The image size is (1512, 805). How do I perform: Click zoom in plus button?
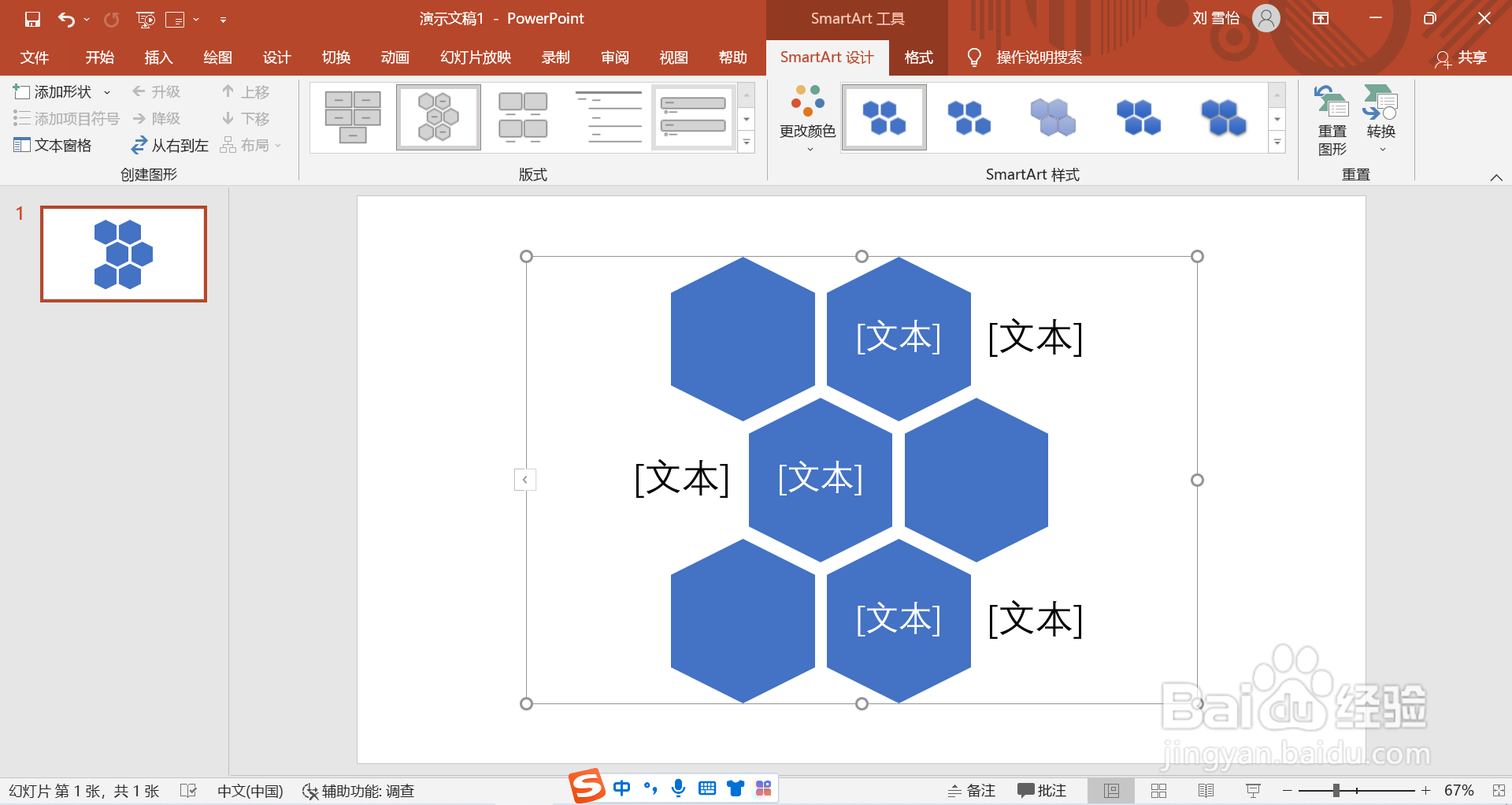1425,791
